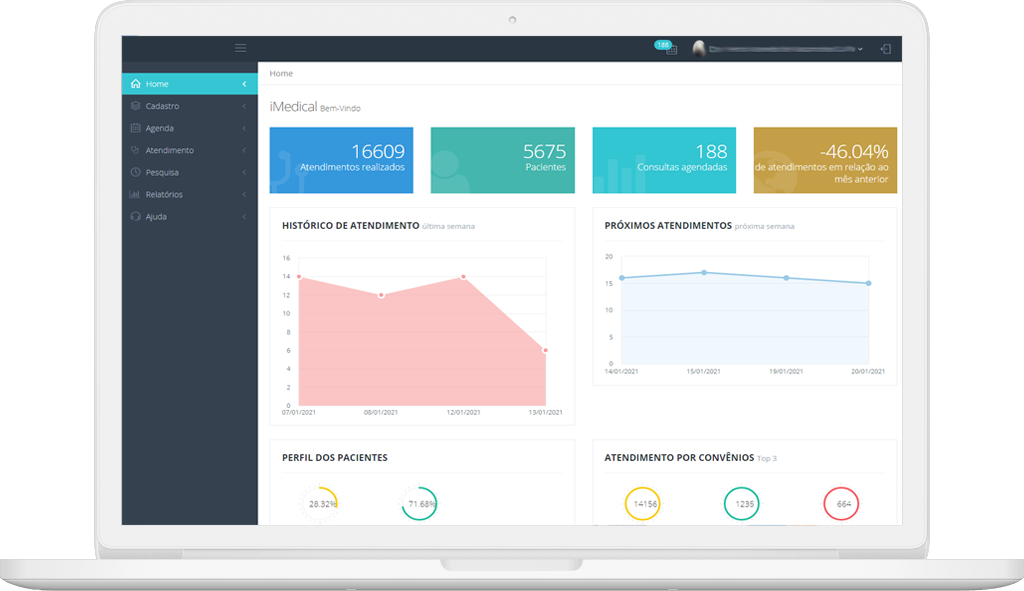
Task: Click the Perfil dos Pacientes heading
Action: click(x=334, y=458)
